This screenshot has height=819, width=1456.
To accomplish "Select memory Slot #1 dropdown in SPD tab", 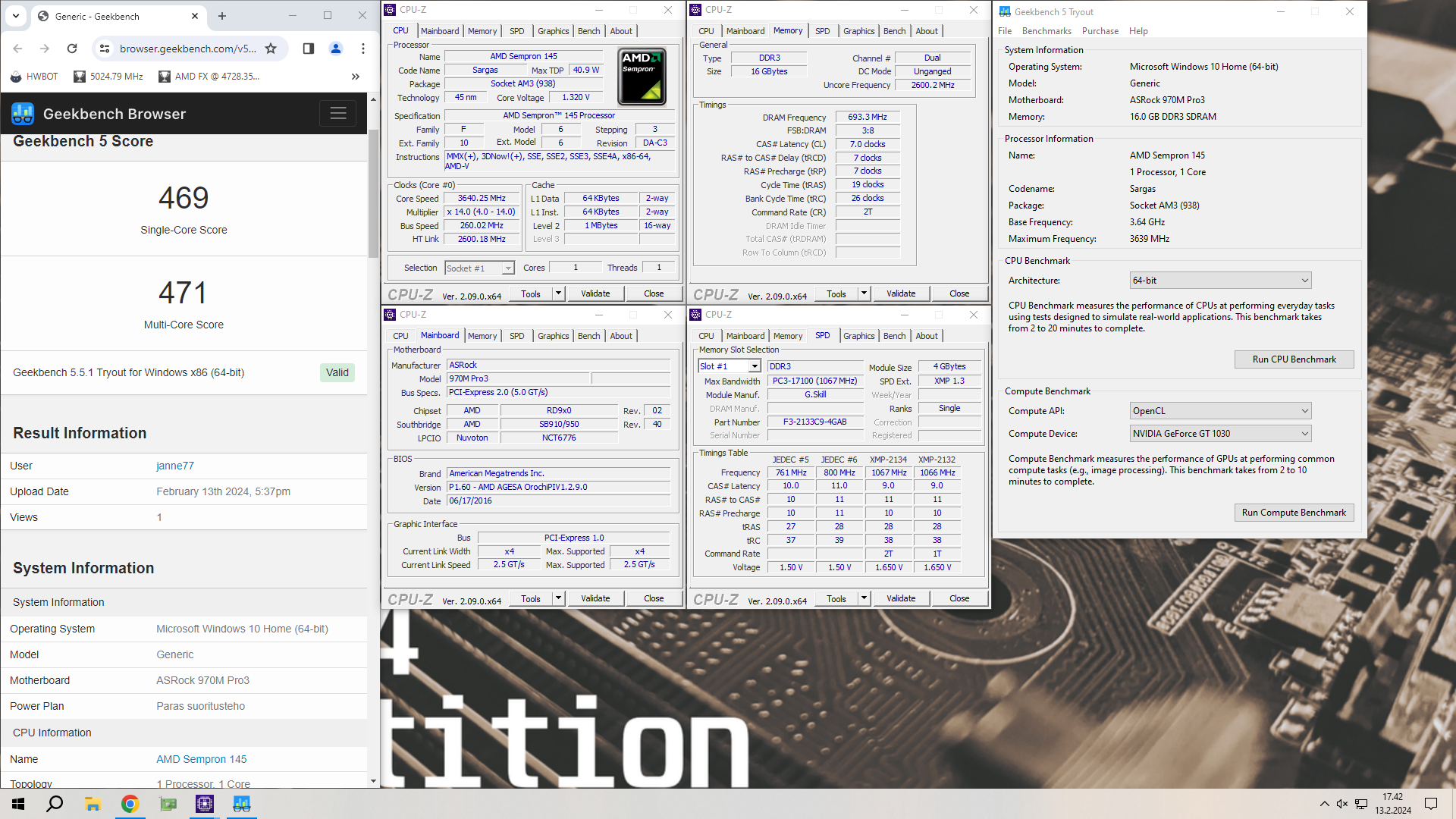I will point(729,366).
